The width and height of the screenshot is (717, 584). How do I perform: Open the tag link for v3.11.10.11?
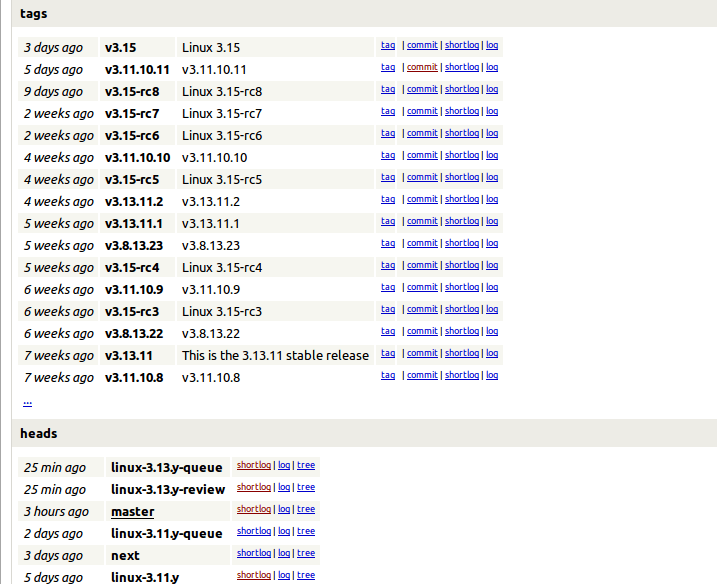click(x=388, y=67)
